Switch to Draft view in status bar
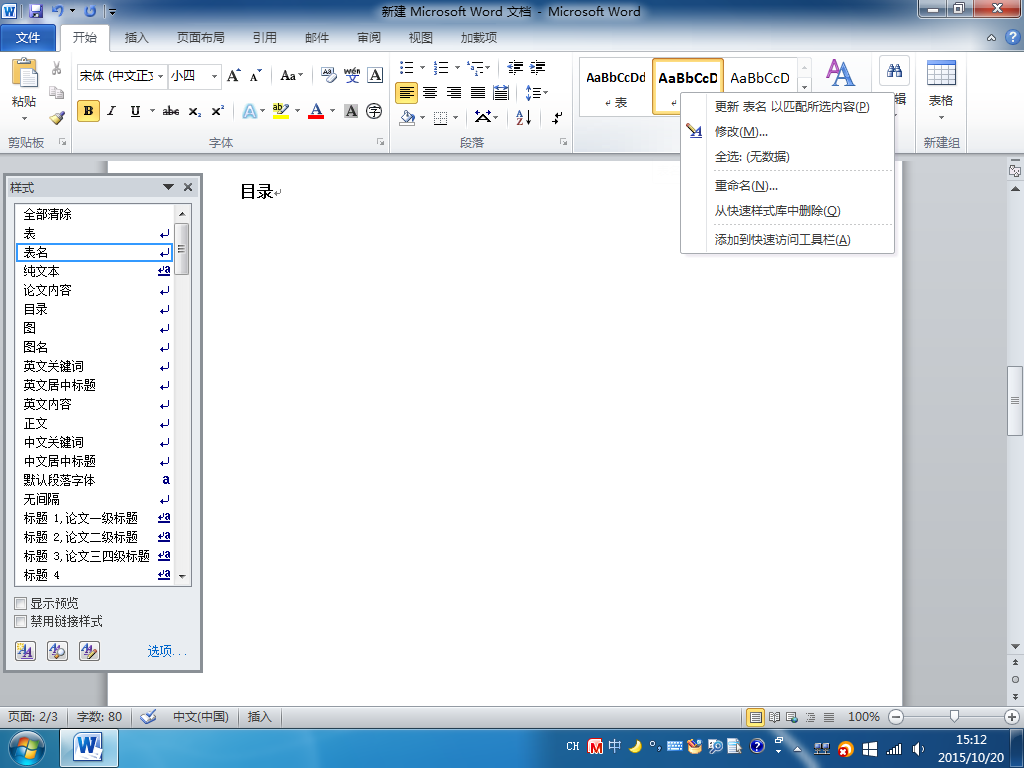1024x768 pixels. click(x=829, y=717)
